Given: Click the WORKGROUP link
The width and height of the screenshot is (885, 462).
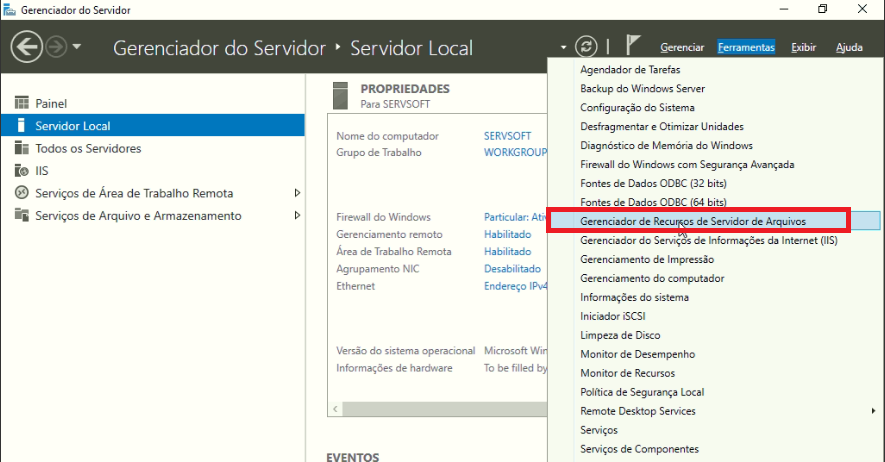Looking at the screenshot, I should (x=515, y=153).
